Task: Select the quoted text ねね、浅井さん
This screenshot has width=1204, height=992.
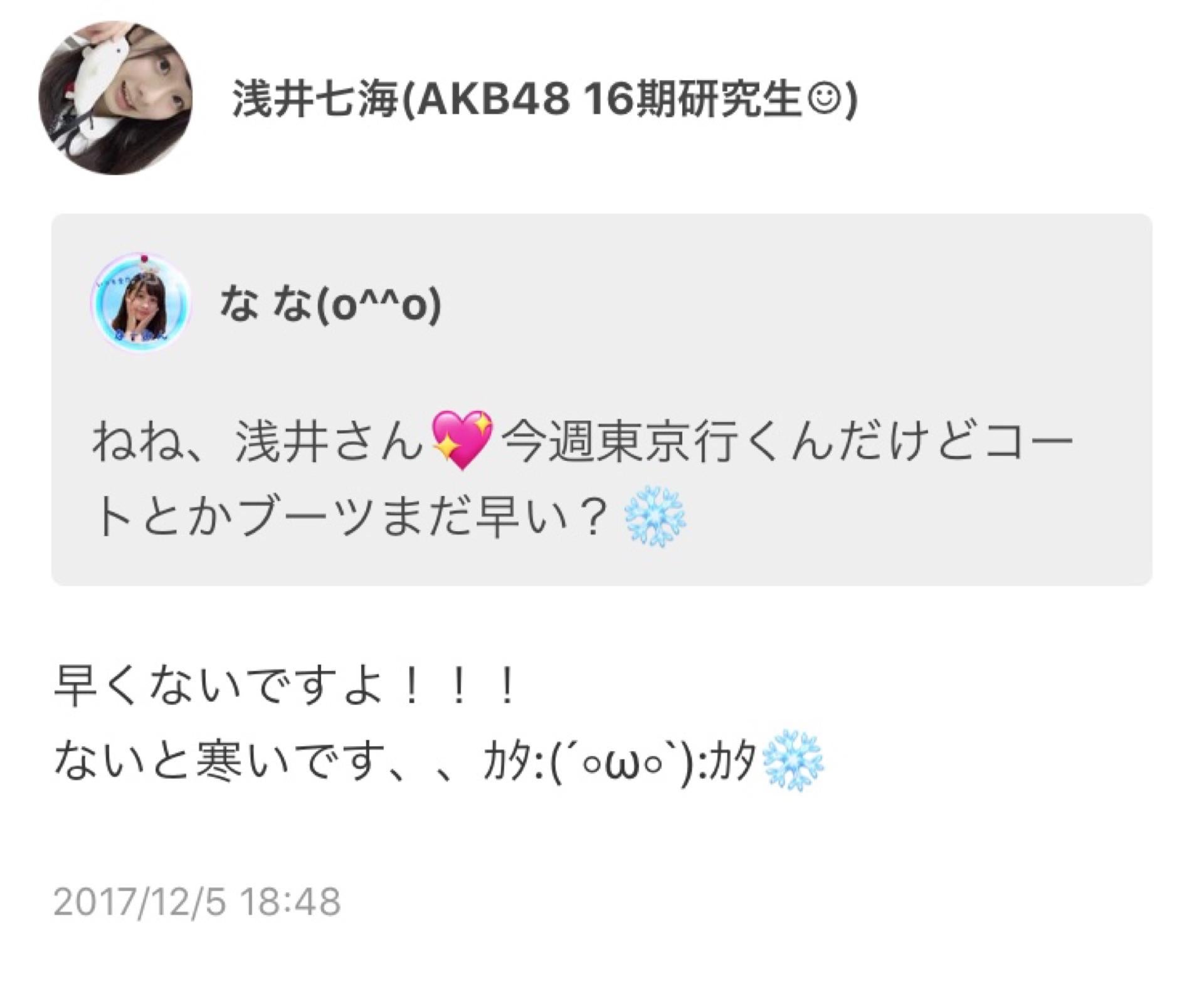Action: (256, 441)
